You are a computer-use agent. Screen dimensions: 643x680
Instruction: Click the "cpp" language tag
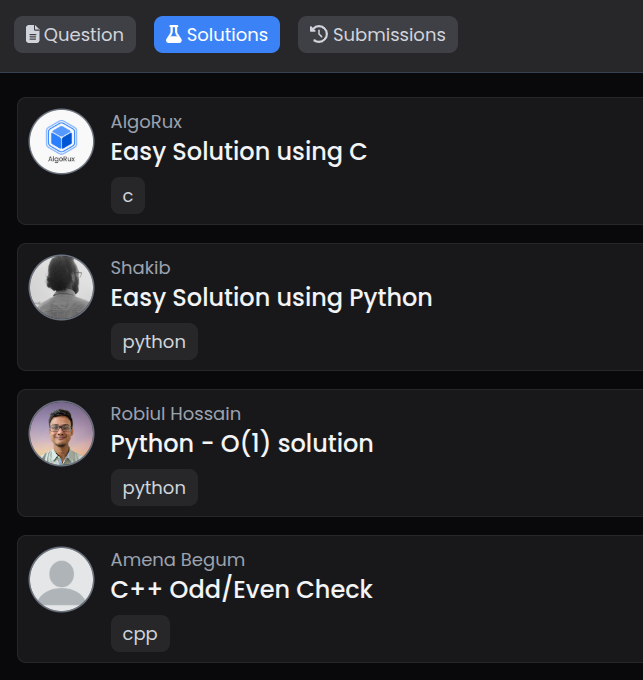click(140, 634)
